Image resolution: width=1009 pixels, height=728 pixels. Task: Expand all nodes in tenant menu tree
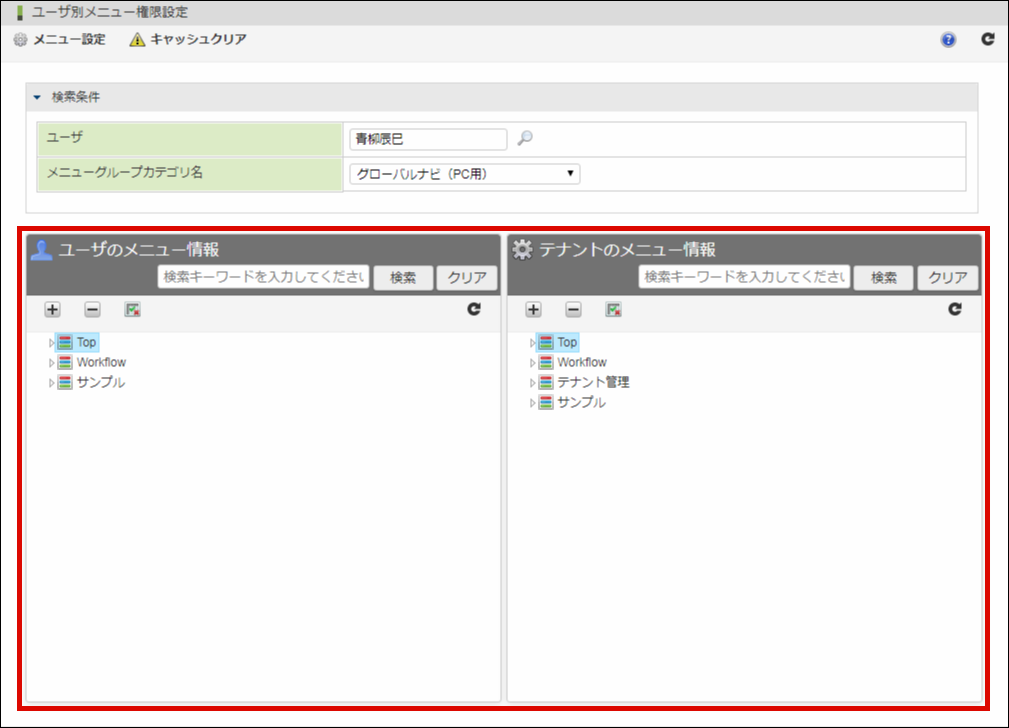[x=533, y=310]
